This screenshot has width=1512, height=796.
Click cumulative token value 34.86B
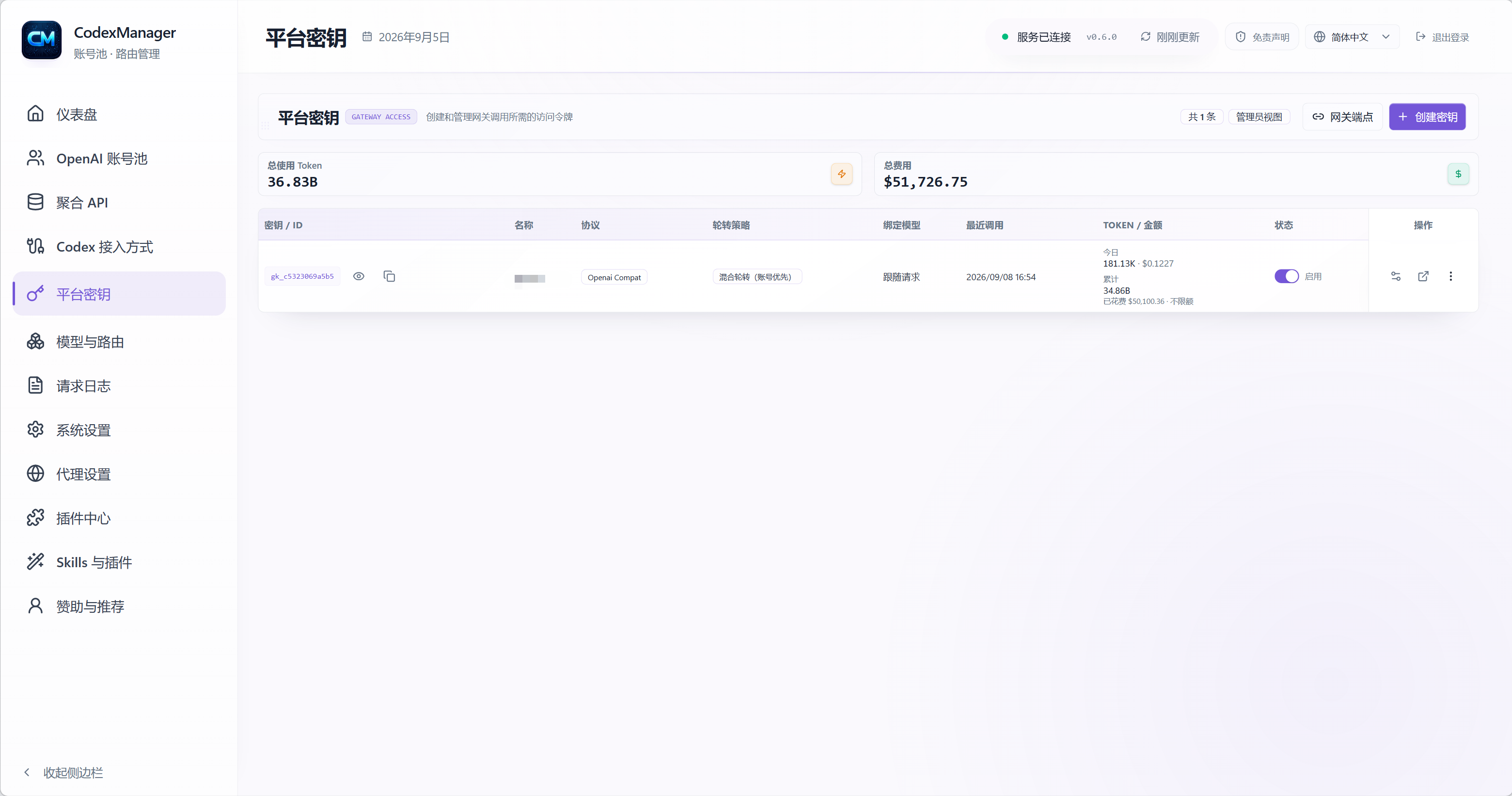[x=1117, y=290]
